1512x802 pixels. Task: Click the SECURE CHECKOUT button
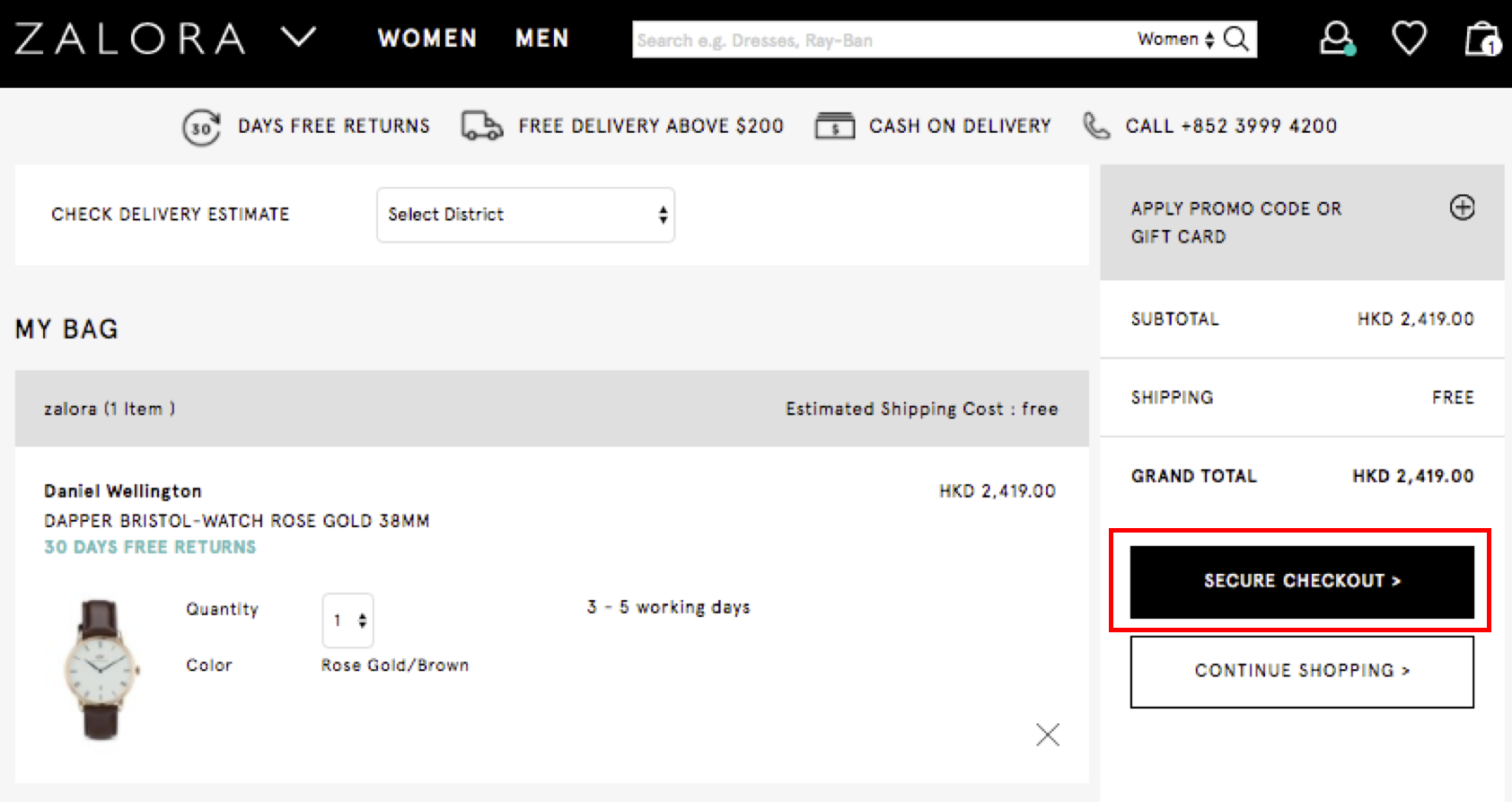1302,581
